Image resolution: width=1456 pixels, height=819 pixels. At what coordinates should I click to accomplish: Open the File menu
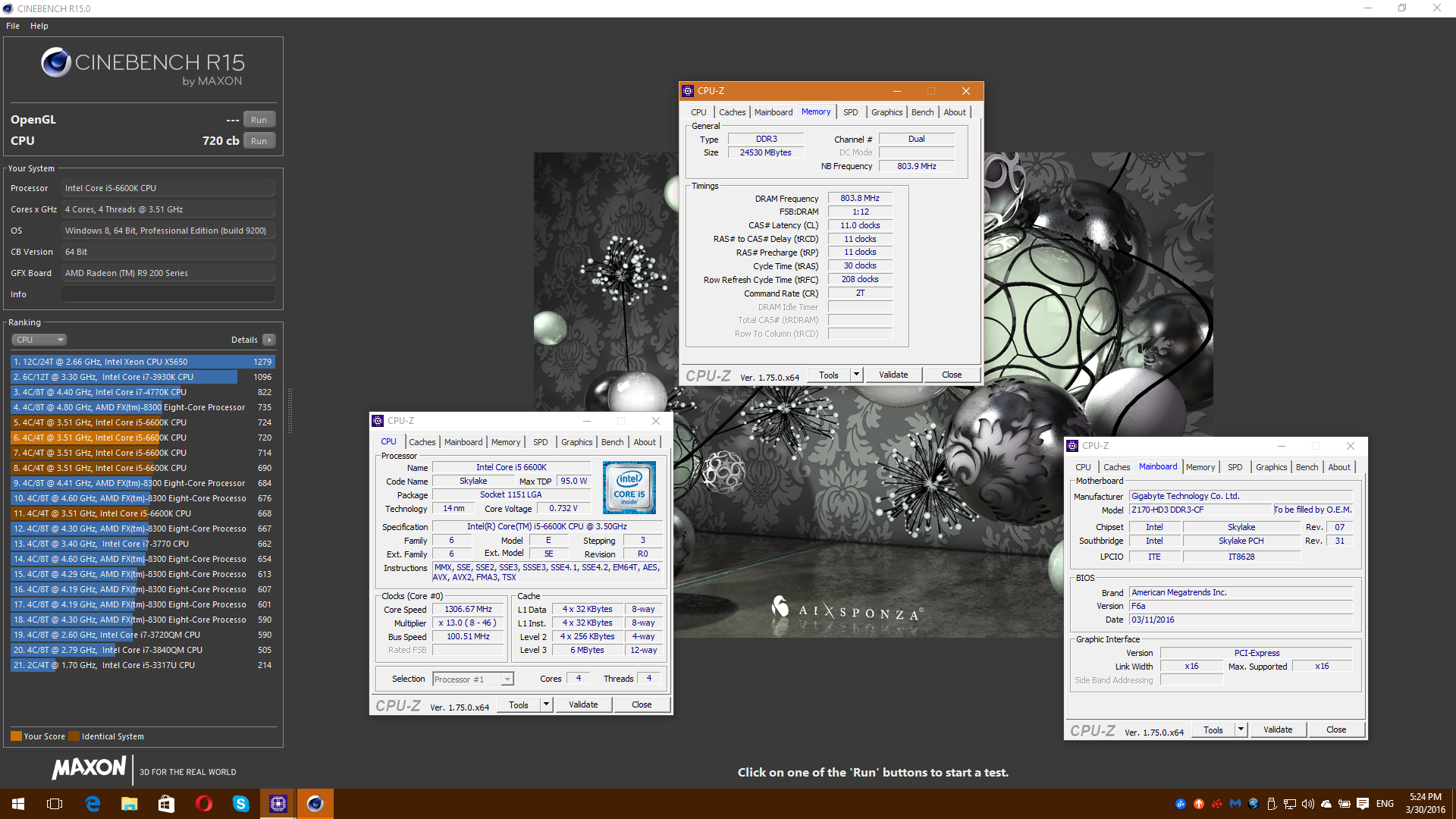[13, 26]
